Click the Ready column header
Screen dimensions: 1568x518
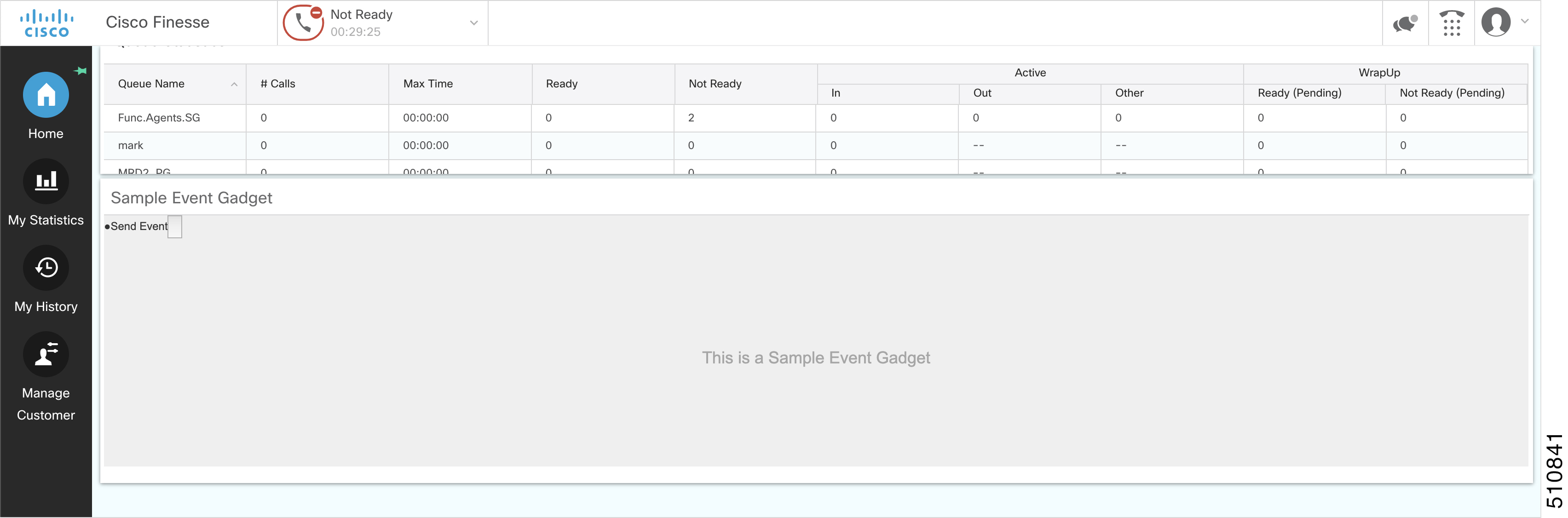coord(603,84)
